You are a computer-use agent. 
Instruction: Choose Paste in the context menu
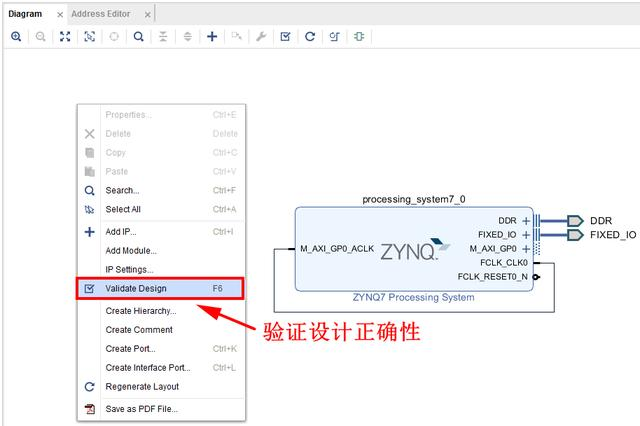[162, 171]
